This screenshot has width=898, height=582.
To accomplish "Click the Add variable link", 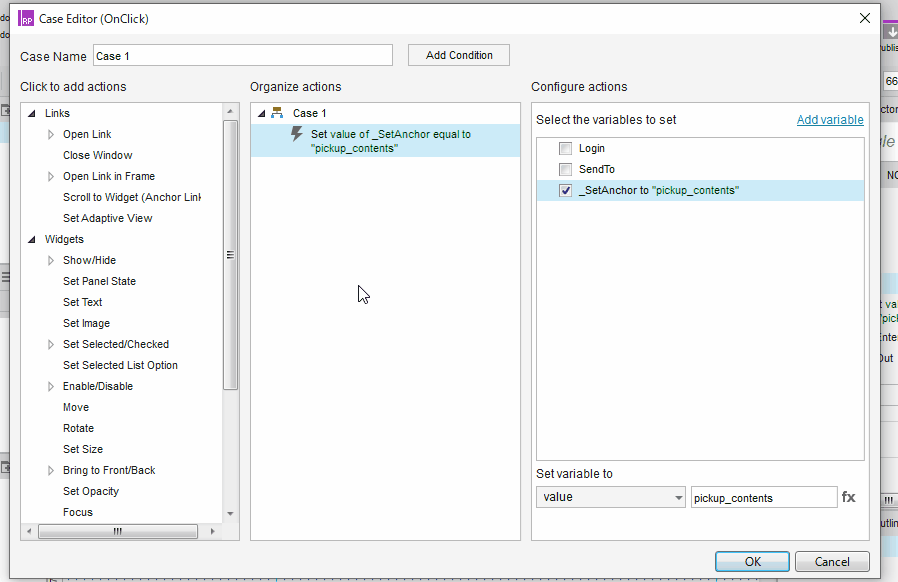I will 829,120.
